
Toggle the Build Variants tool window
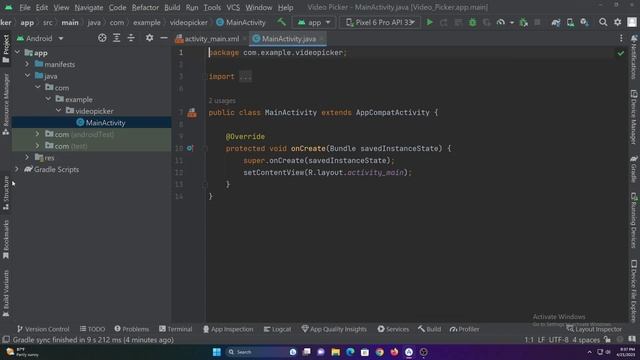pos(6,293)
